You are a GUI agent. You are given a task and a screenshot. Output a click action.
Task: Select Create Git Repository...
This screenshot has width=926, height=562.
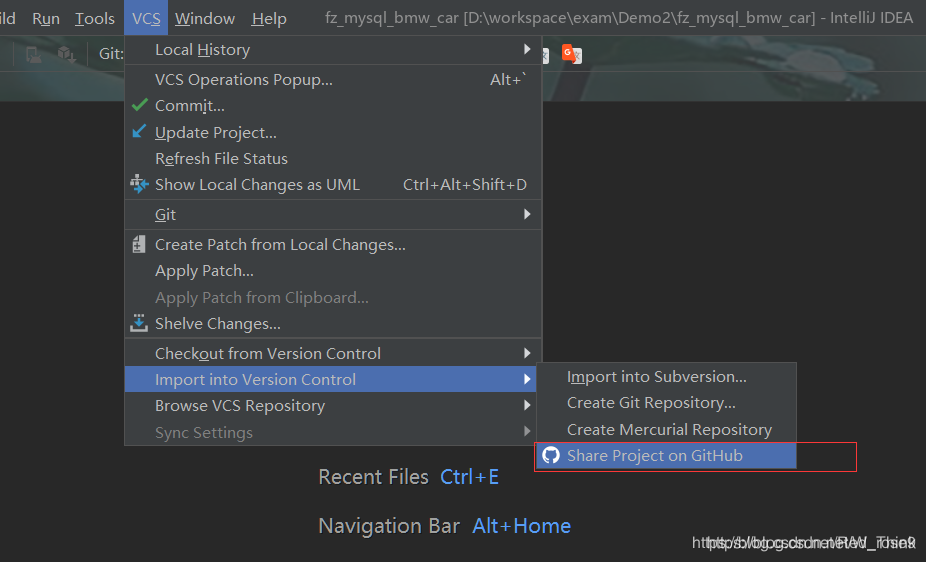click(666, 403)
